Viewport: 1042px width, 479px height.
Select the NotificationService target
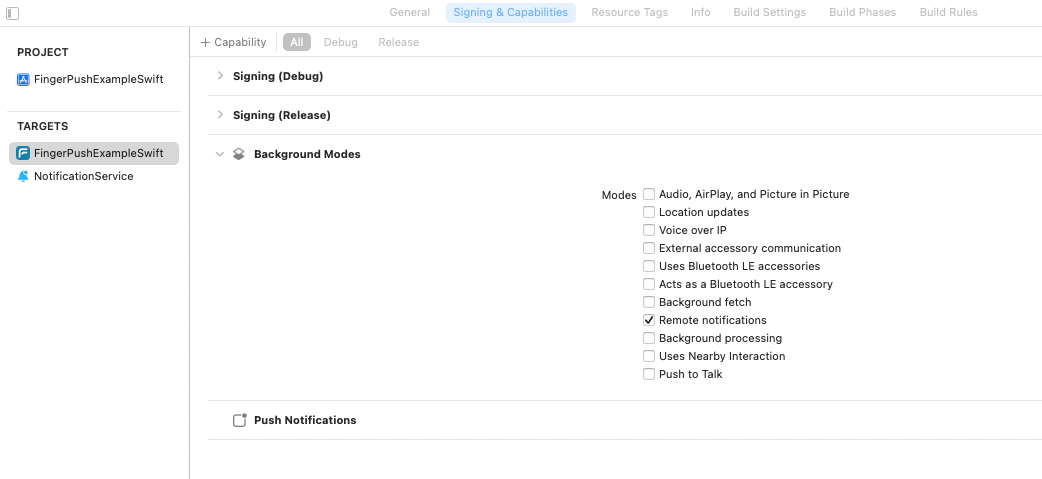[94, 177]
